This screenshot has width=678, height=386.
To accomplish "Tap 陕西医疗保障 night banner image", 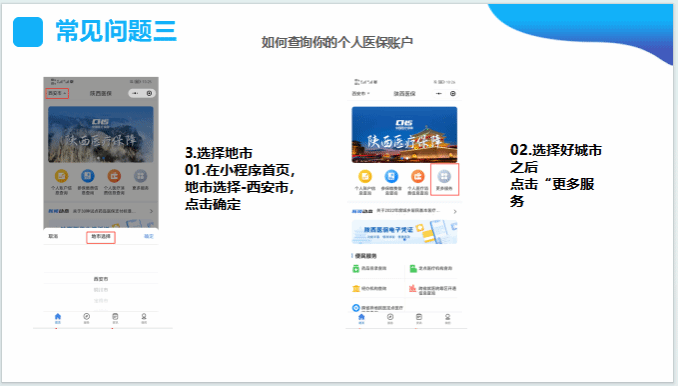I will (x=404, y=134).
